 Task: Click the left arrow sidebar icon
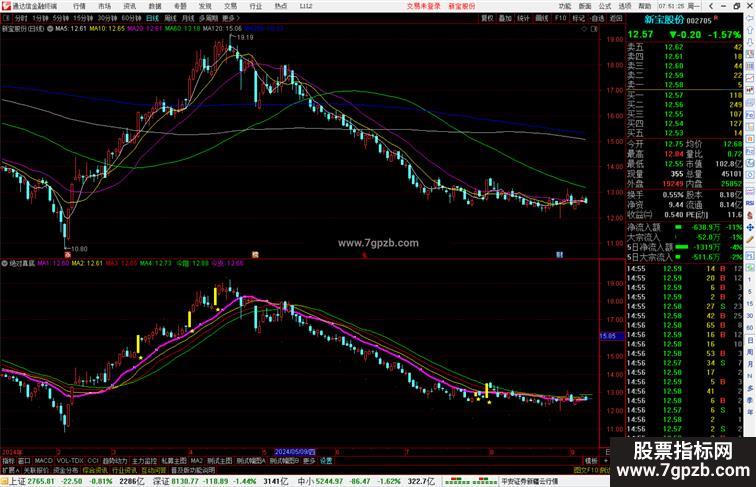750,19
